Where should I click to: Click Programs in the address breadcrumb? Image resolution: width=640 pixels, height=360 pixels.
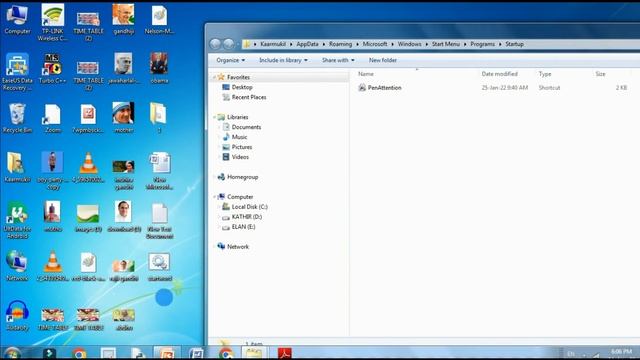[x=482, y=44]
